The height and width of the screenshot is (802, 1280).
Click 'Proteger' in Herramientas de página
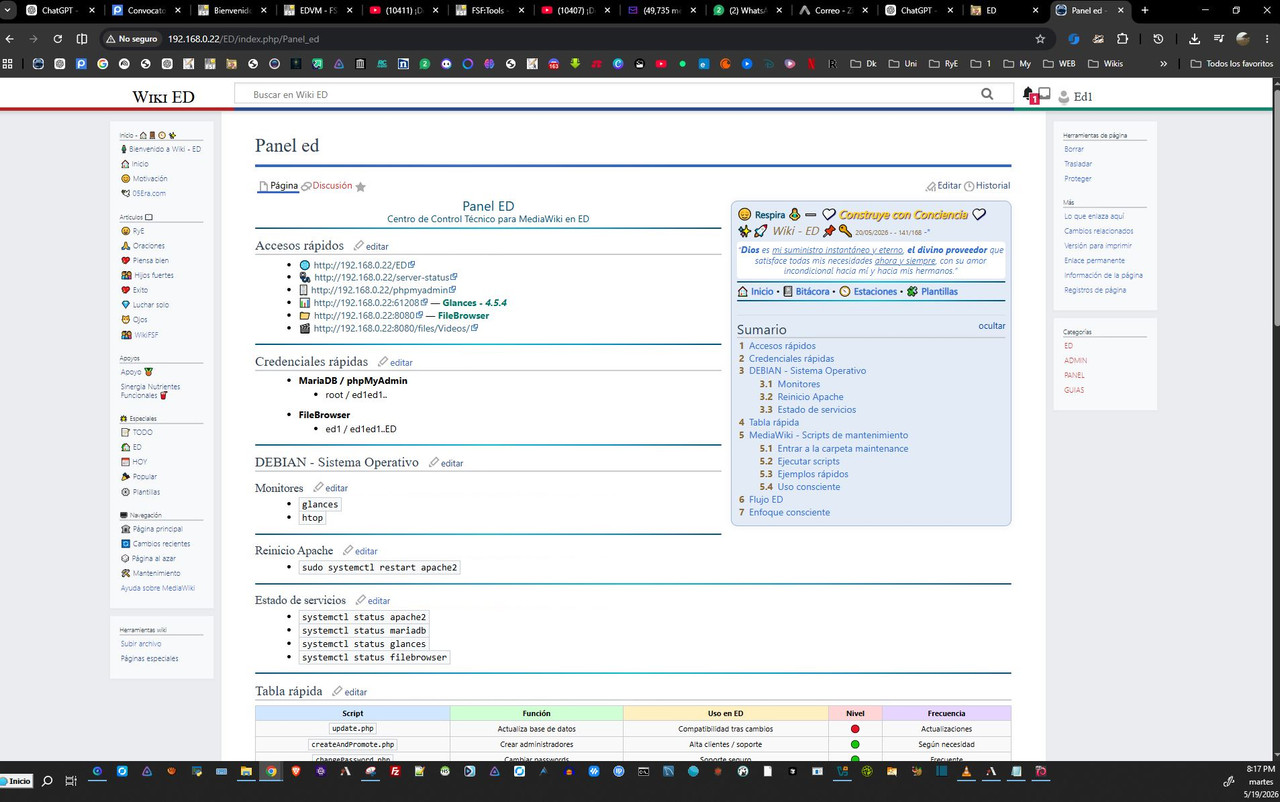pos(1078,179)
